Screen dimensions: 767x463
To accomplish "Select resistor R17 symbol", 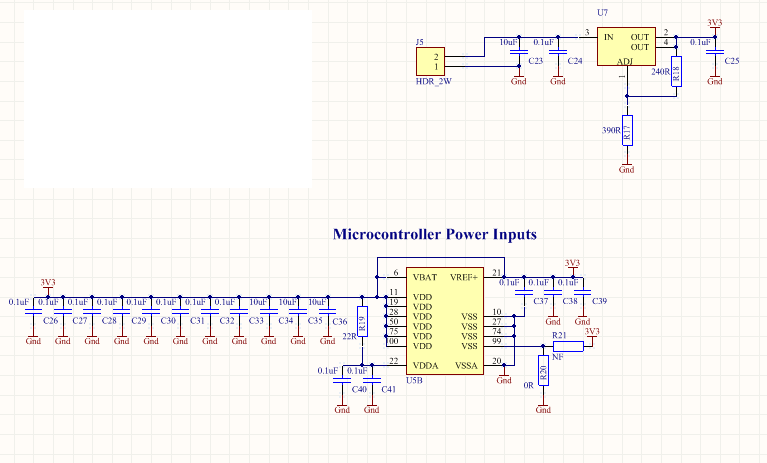I will pos(627,131).
